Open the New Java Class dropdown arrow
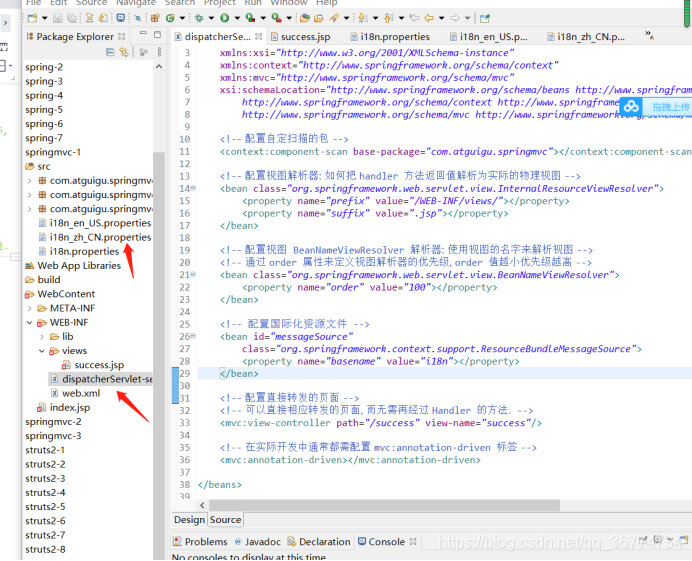 182,18
